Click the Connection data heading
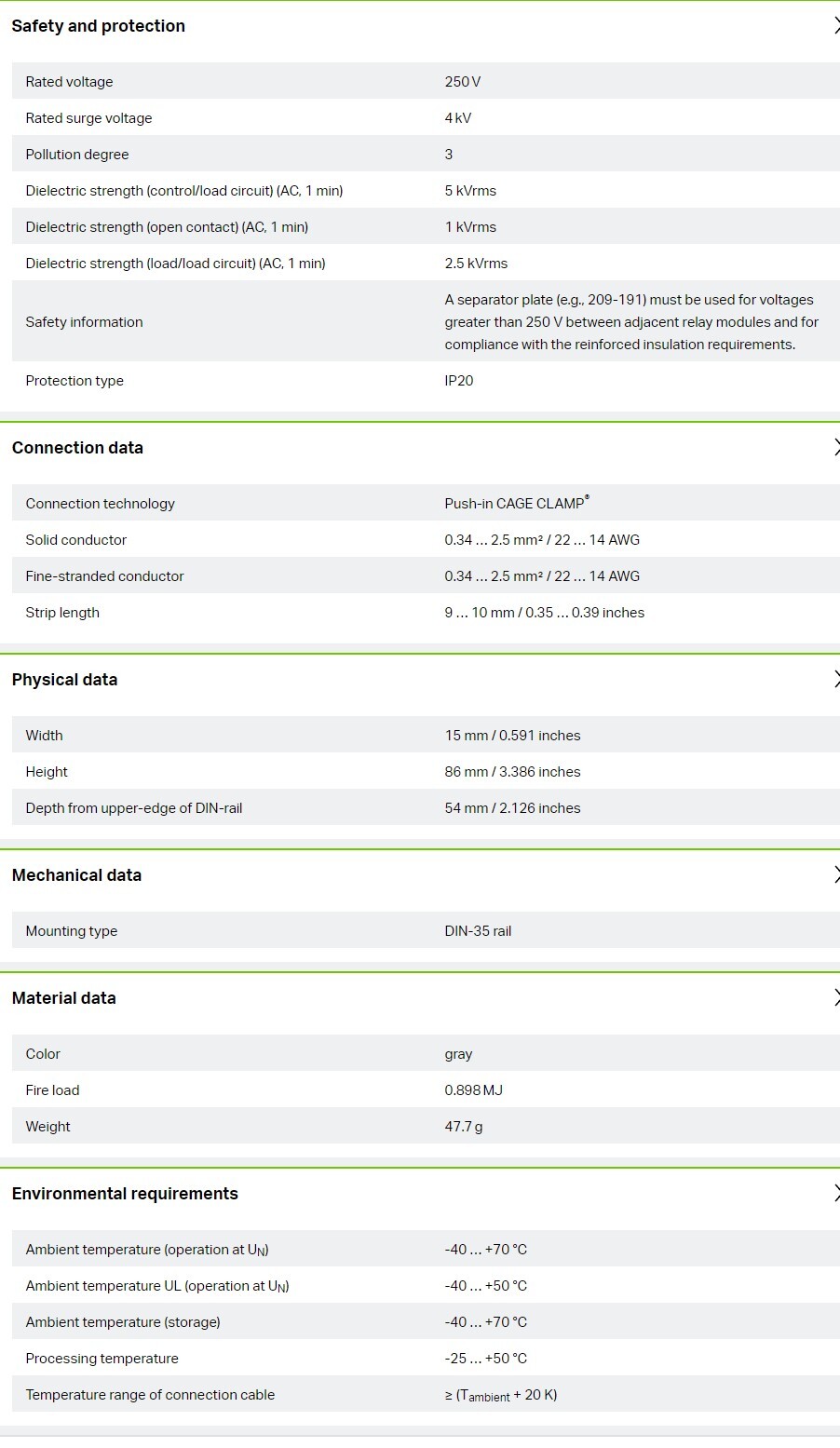 [77, 448]
